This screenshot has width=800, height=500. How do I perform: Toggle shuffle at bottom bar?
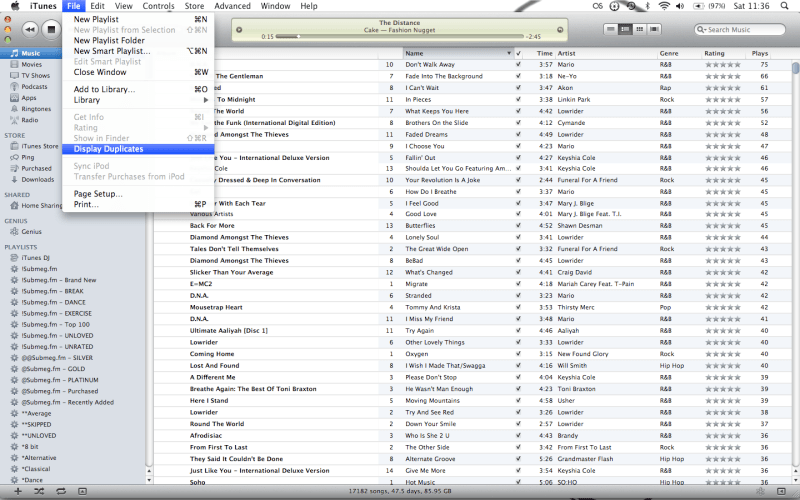(39, 492)
